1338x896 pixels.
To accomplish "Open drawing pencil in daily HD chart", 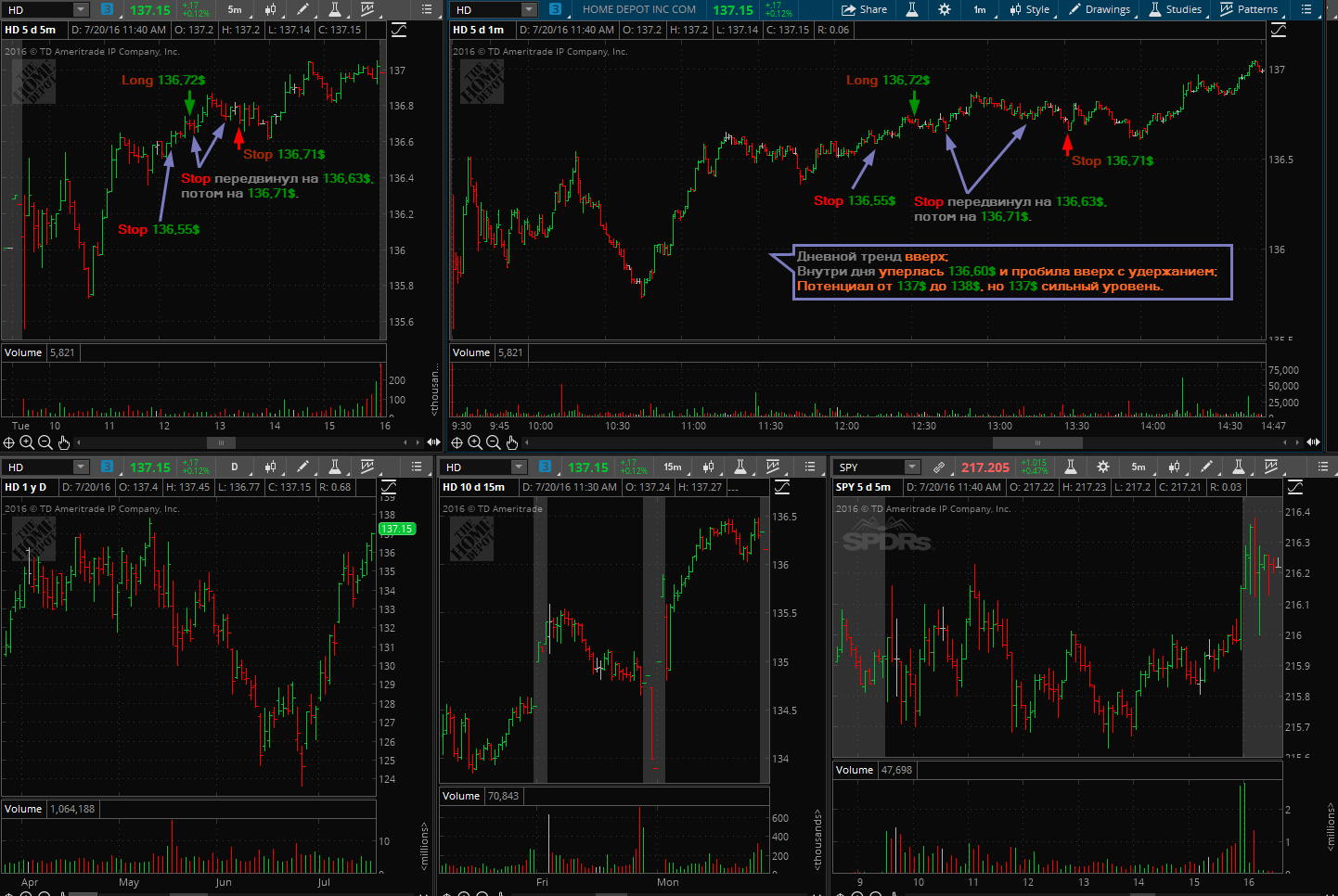I will click(302, 467).
